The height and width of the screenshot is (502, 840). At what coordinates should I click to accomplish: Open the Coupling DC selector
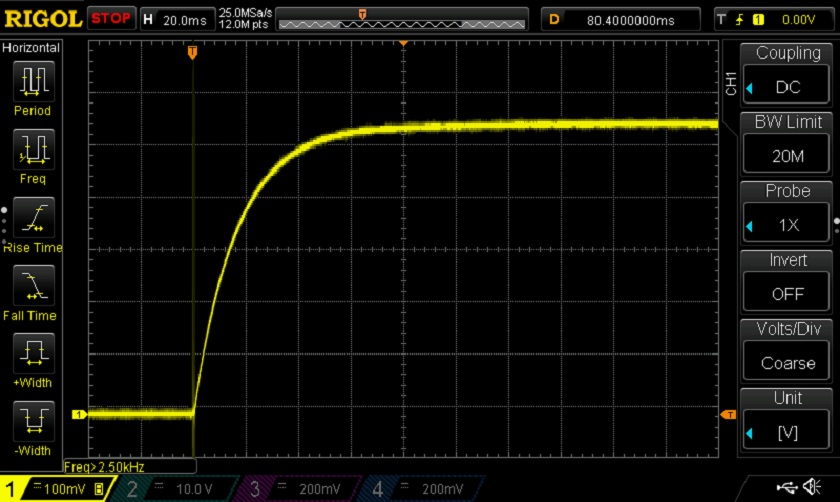point(787,87)
